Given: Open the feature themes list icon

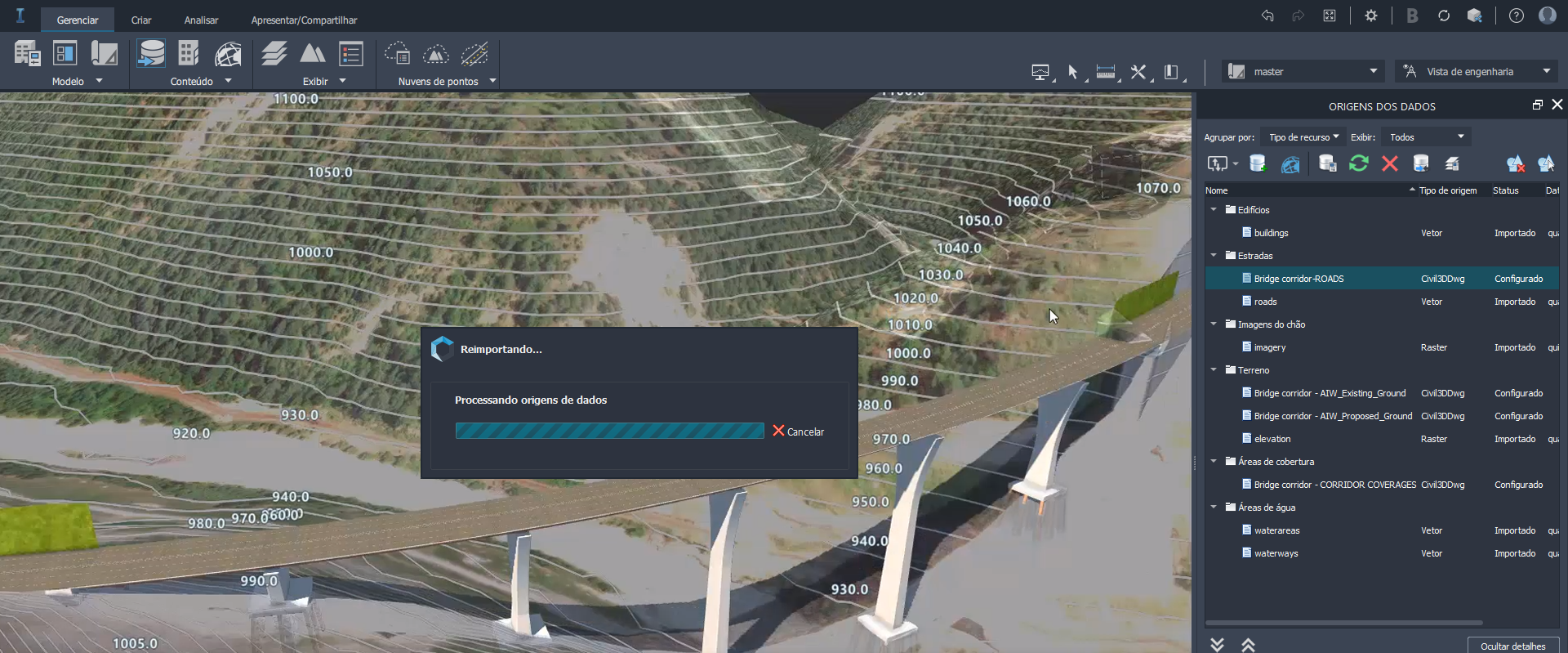Looking at the screenshot, I should coord(351,54).
